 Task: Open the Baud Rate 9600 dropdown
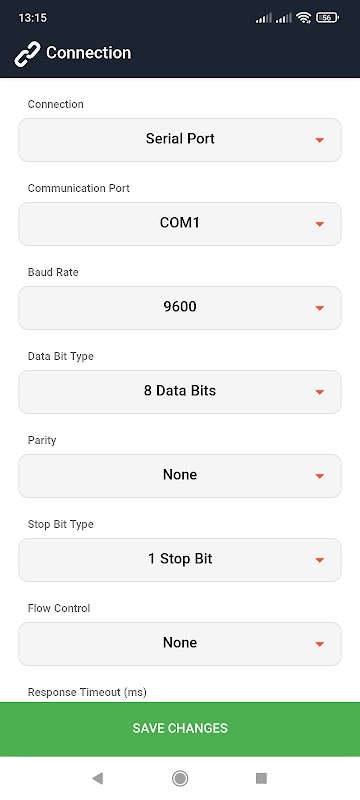pyautogui.click(x=180, y=308)
